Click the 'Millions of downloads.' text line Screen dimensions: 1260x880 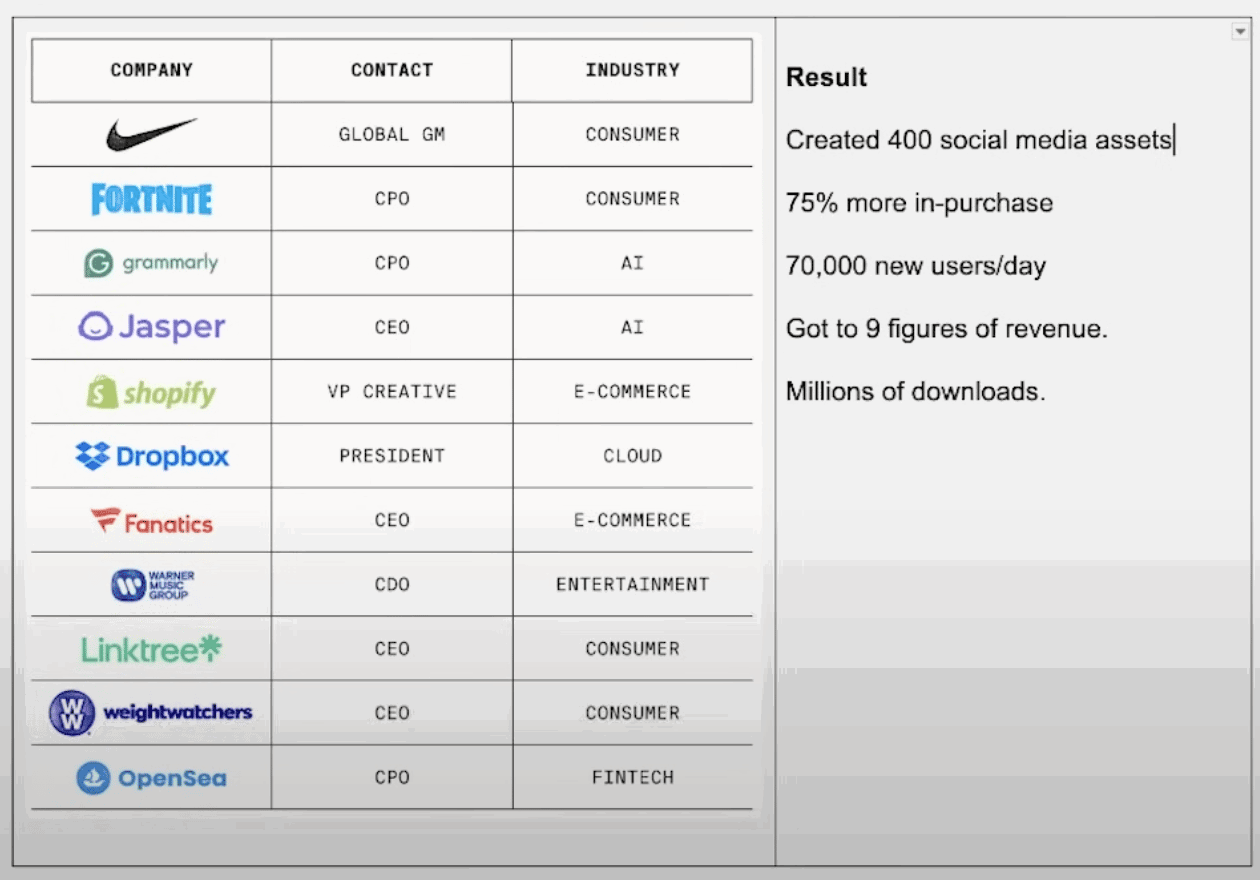pyautogui.click(x=915, y=392)
